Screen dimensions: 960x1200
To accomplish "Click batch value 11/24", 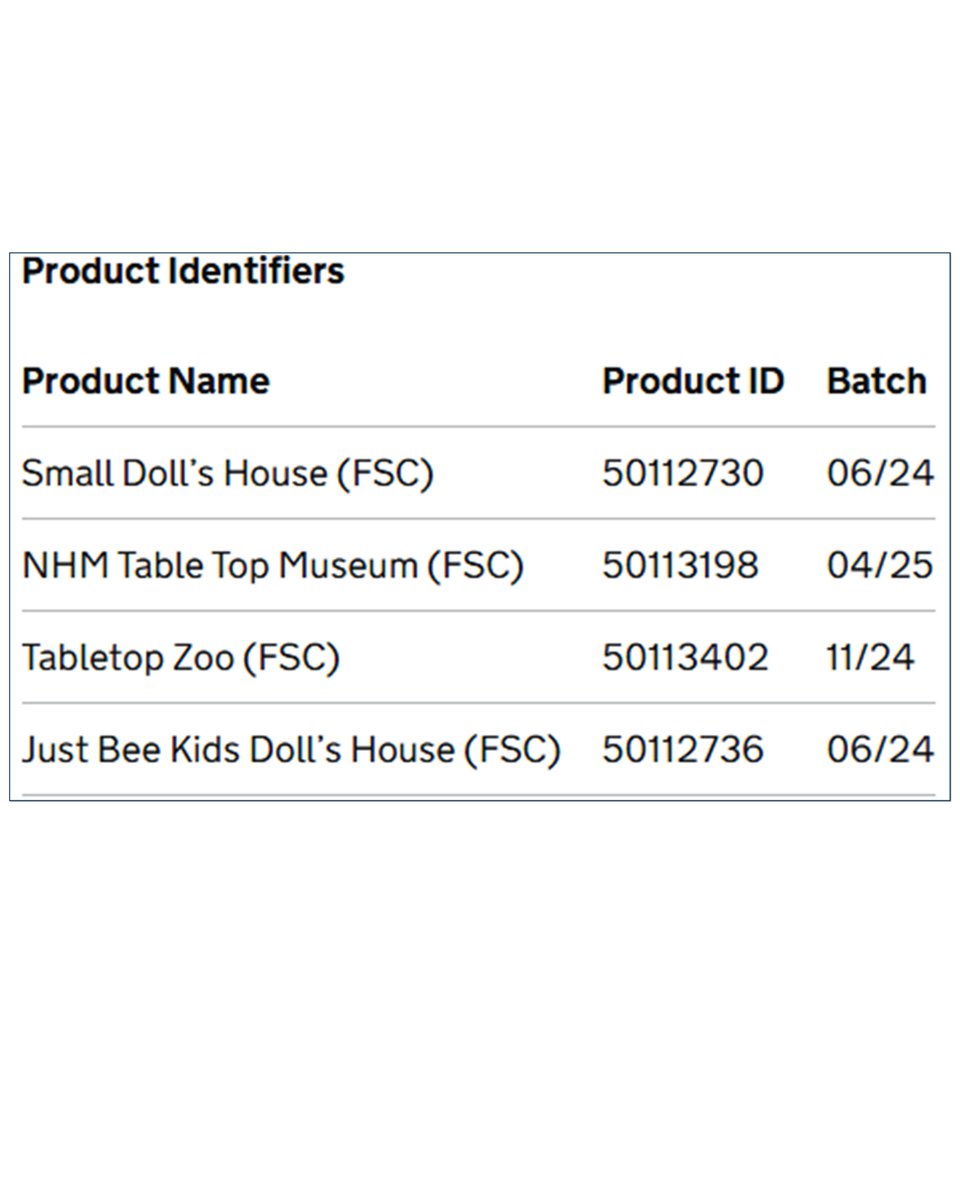I will (870, 657).
